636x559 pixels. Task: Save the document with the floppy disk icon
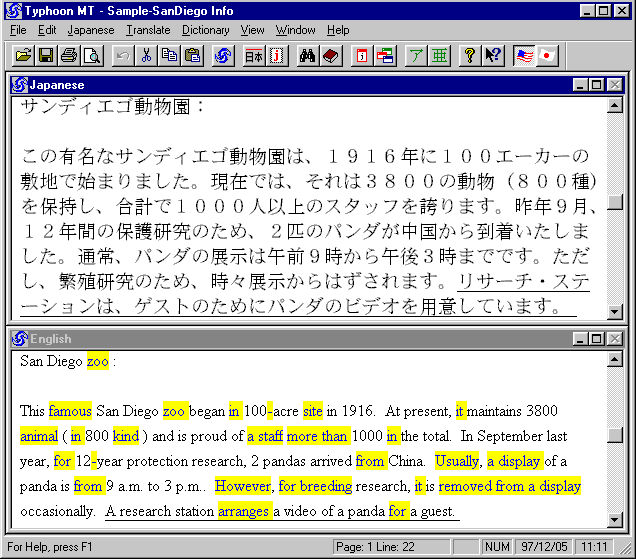tap(46, 55)
